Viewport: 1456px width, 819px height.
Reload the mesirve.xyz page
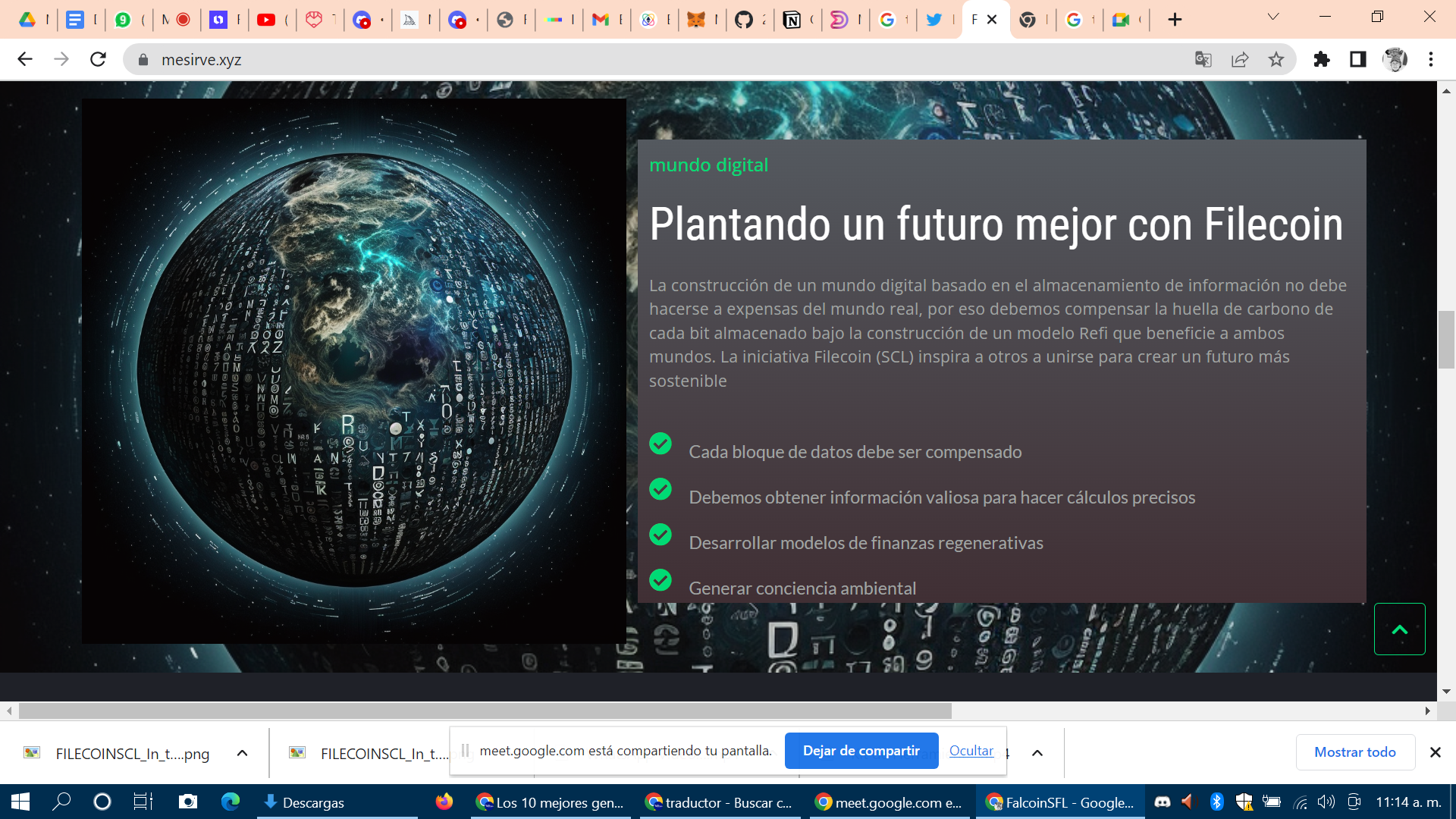98,59
